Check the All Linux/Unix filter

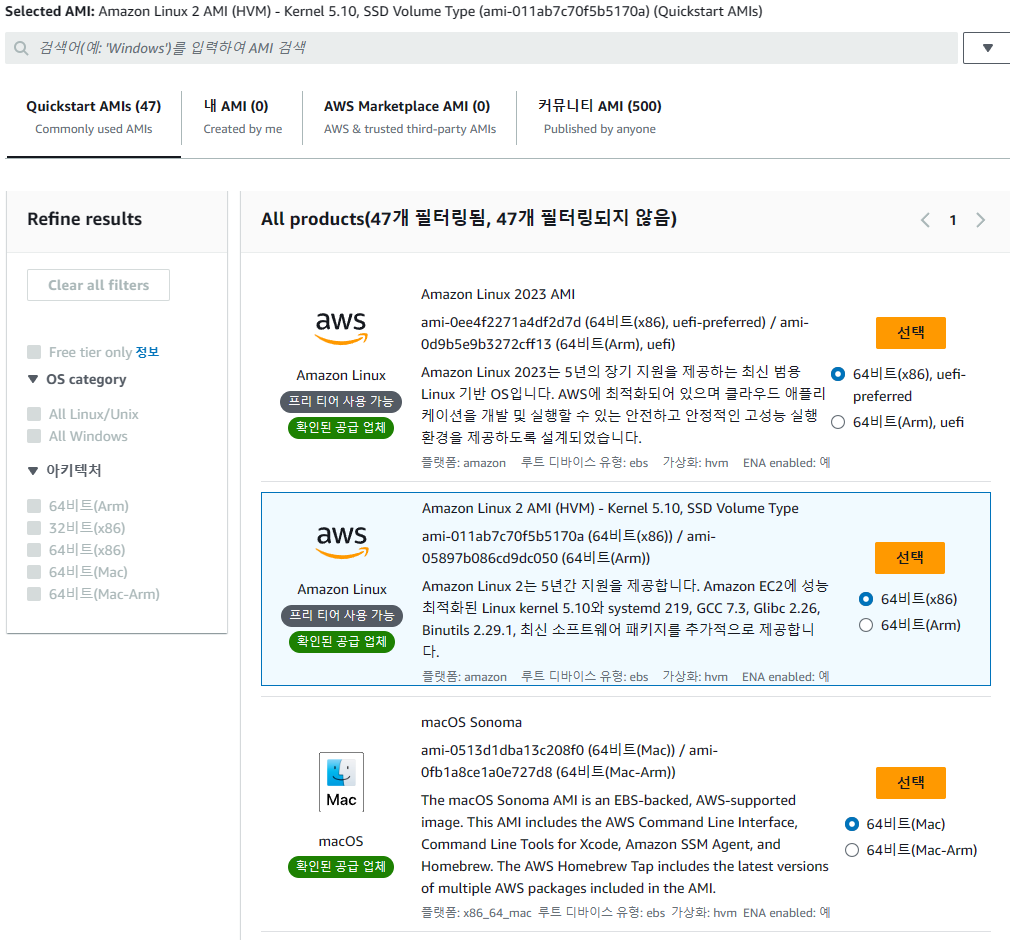pos(34,414)
